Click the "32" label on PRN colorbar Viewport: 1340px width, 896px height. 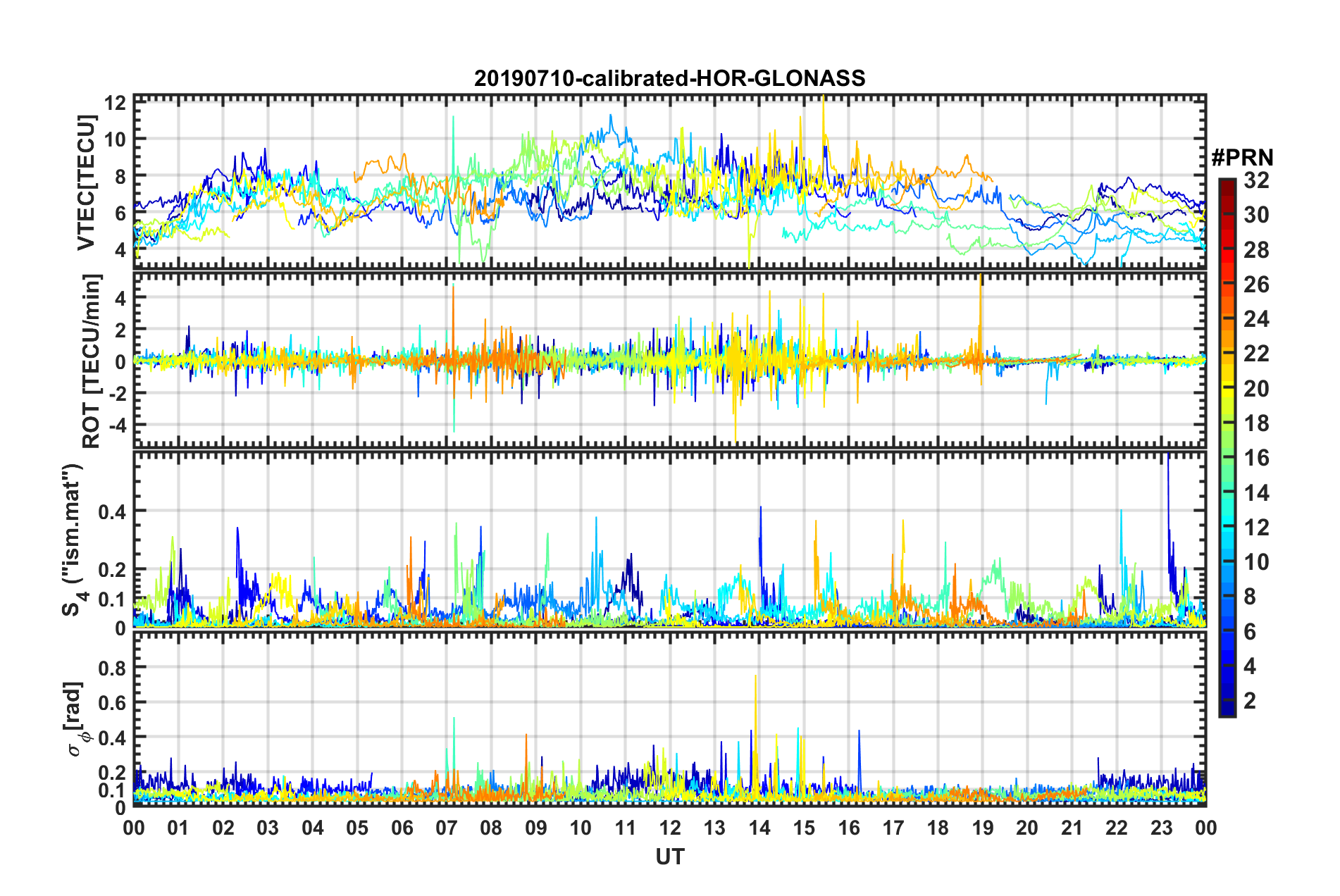tap(1256, 180)
